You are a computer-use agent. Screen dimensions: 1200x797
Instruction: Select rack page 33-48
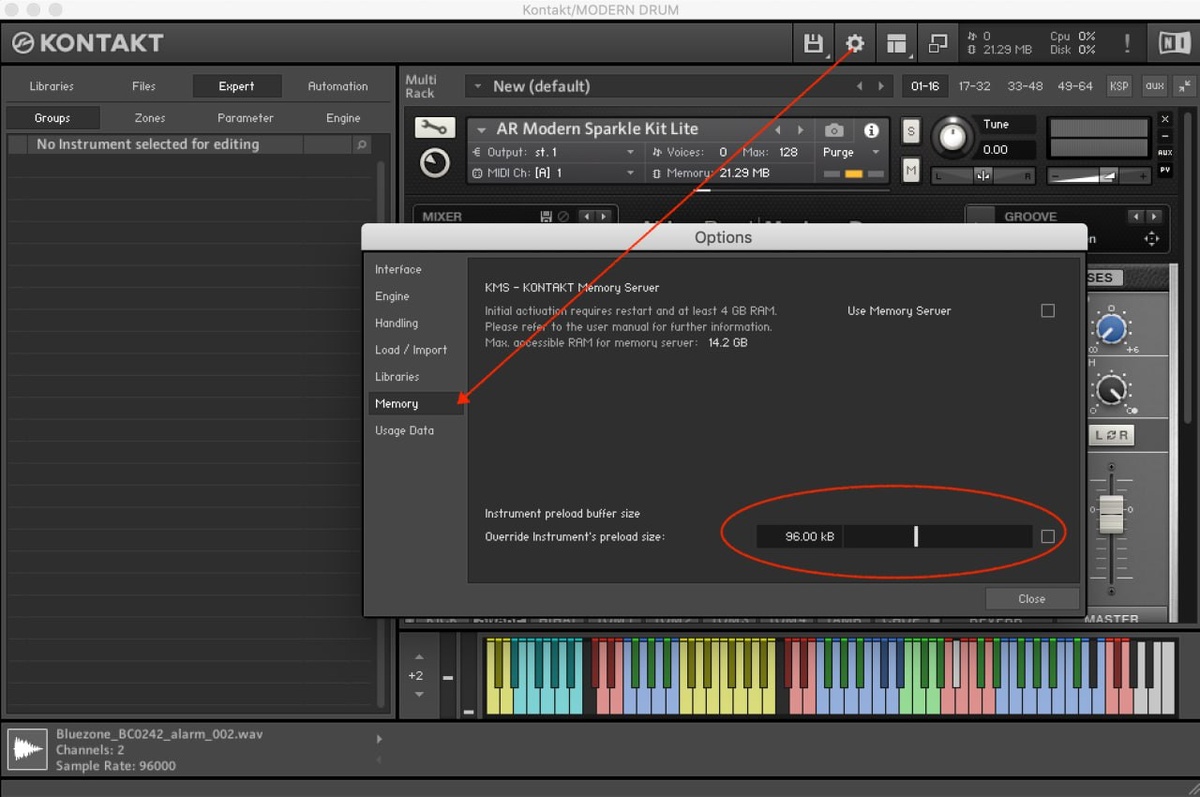(1025, 86)
